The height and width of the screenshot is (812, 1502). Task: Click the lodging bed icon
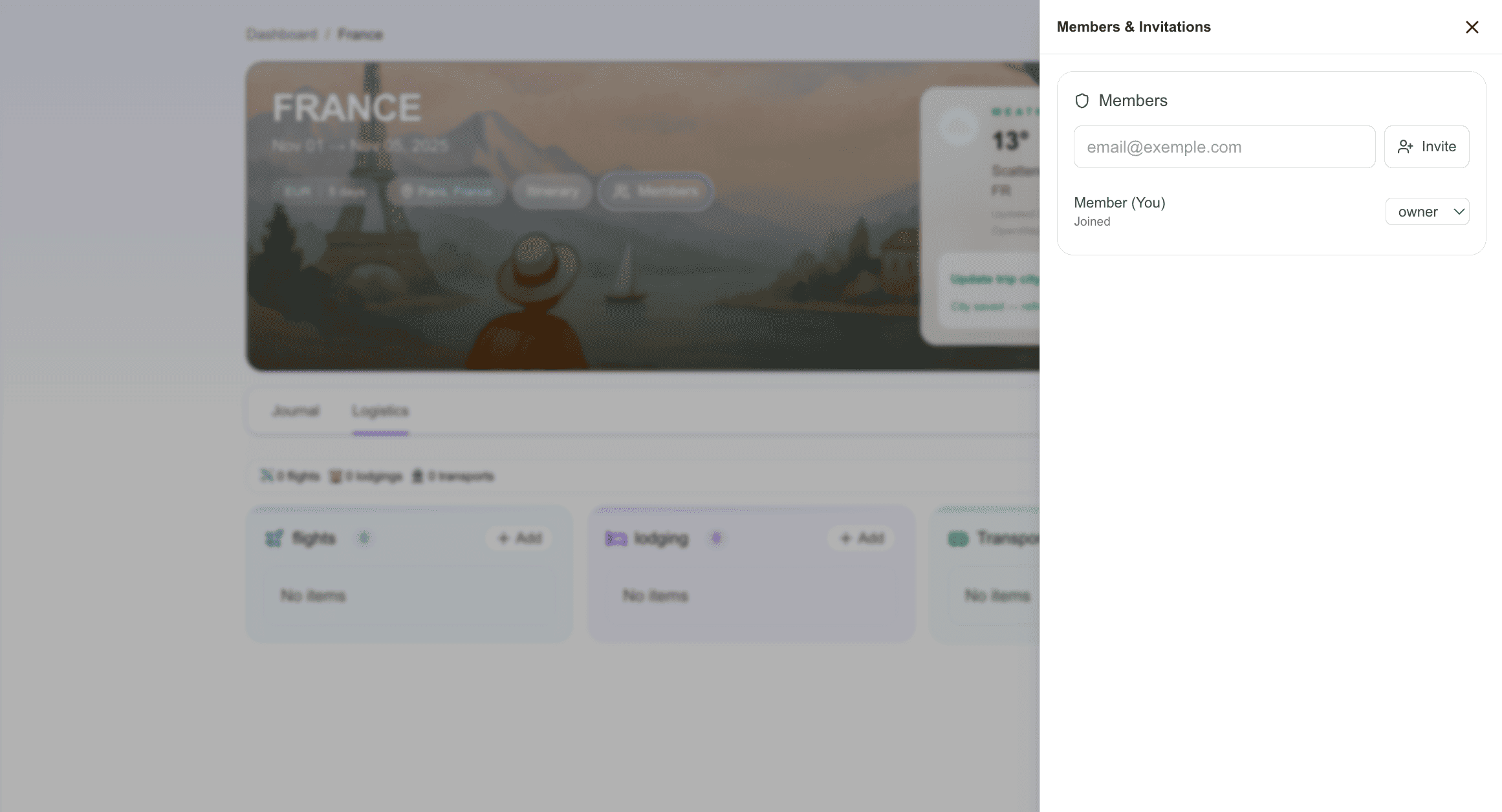pyautogui.click(x=616, y=538)
